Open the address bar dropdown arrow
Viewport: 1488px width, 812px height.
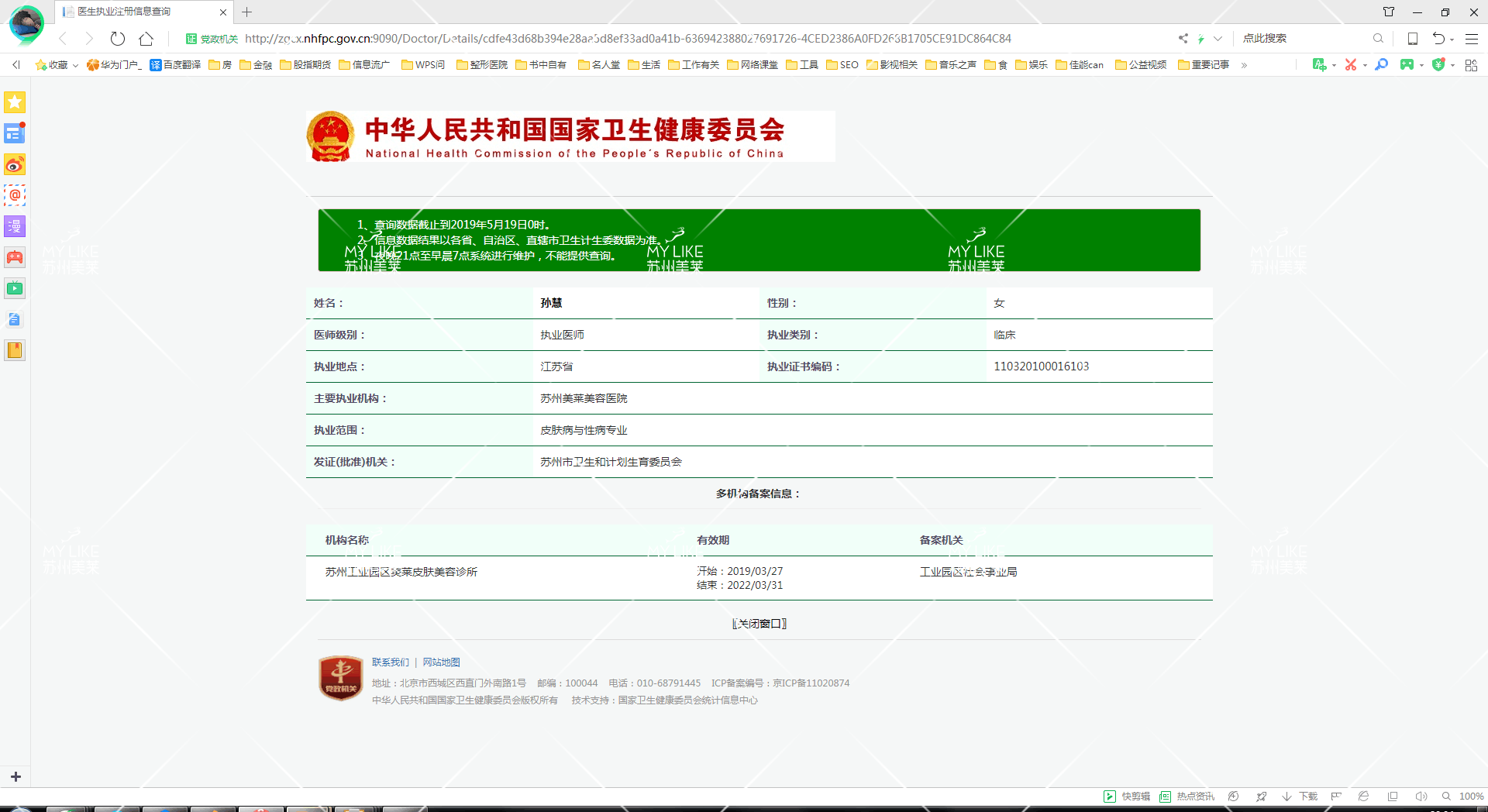(1218, 39)
